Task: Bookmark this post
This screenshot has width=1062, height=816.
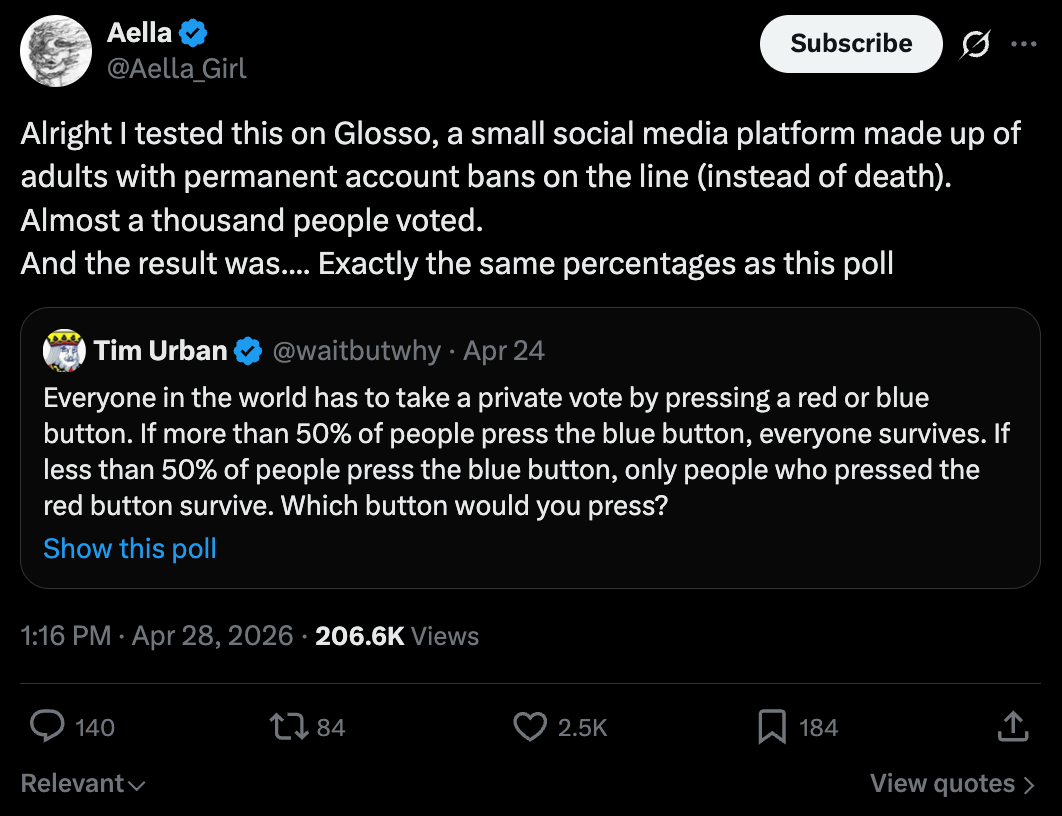Action: click(x=771, y=727)
